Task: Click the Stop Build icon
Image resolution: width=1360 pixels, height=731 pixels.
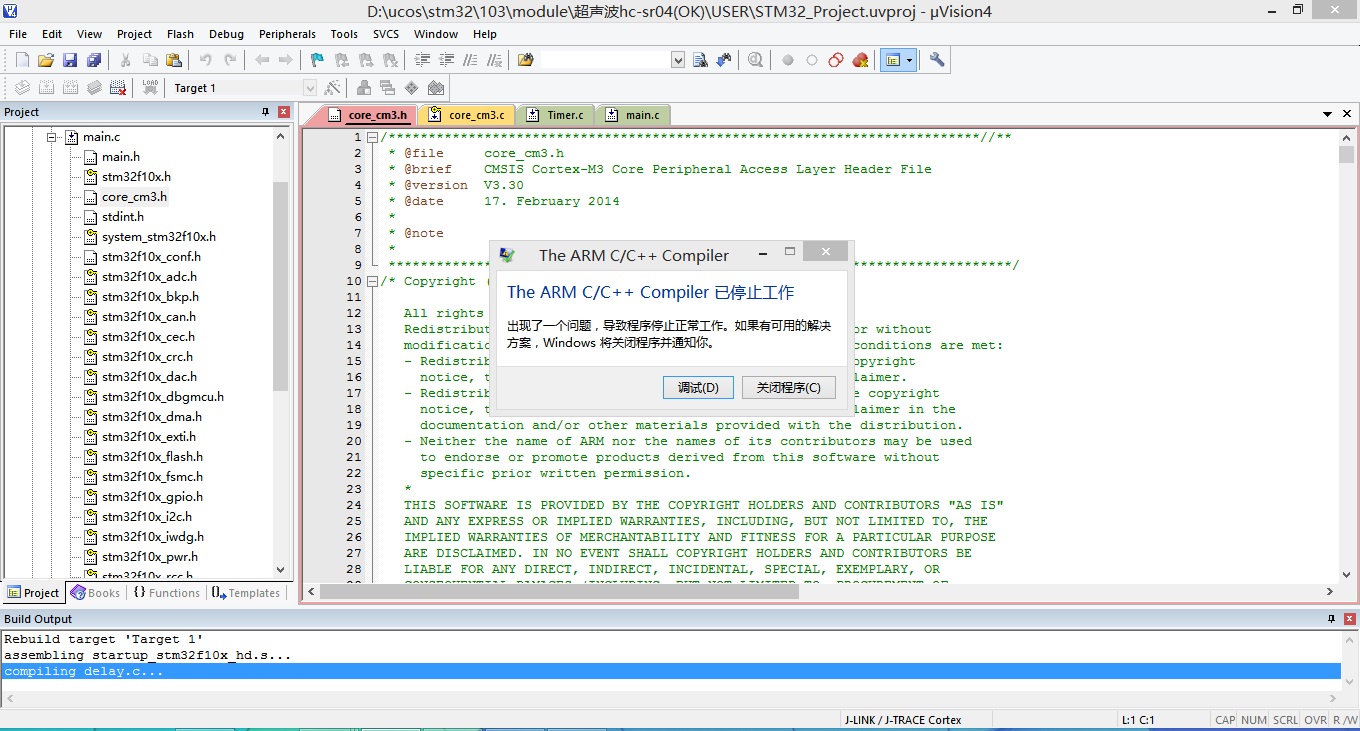Action: click(x=118, y=88)
